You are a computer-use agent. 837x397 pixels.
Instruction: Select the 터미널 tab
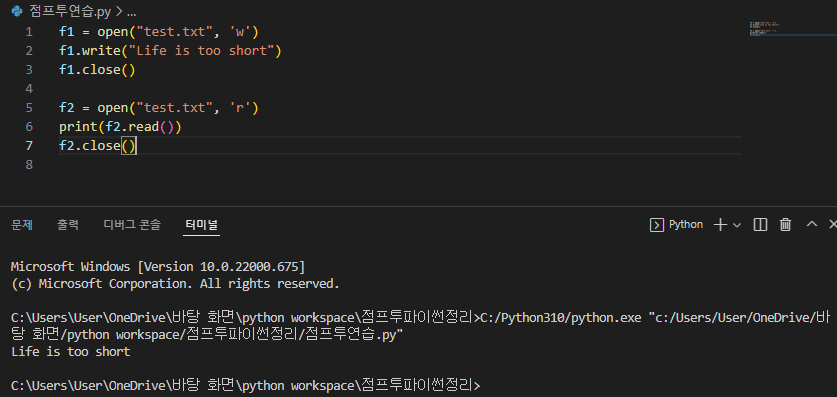click(x=201, y=225)
